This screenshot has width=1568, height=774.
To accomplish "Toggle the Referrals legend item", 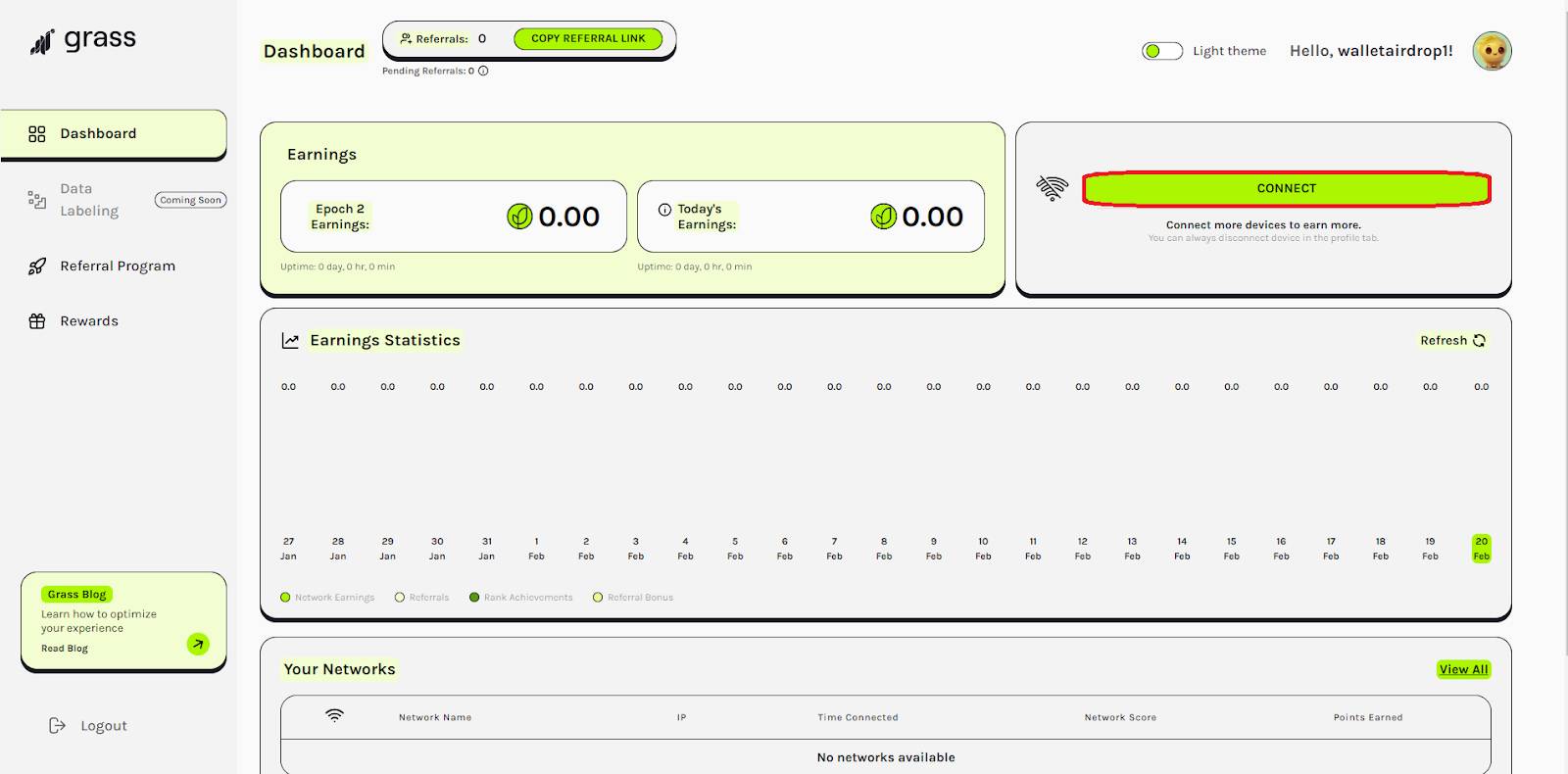I will pos(421,598).
